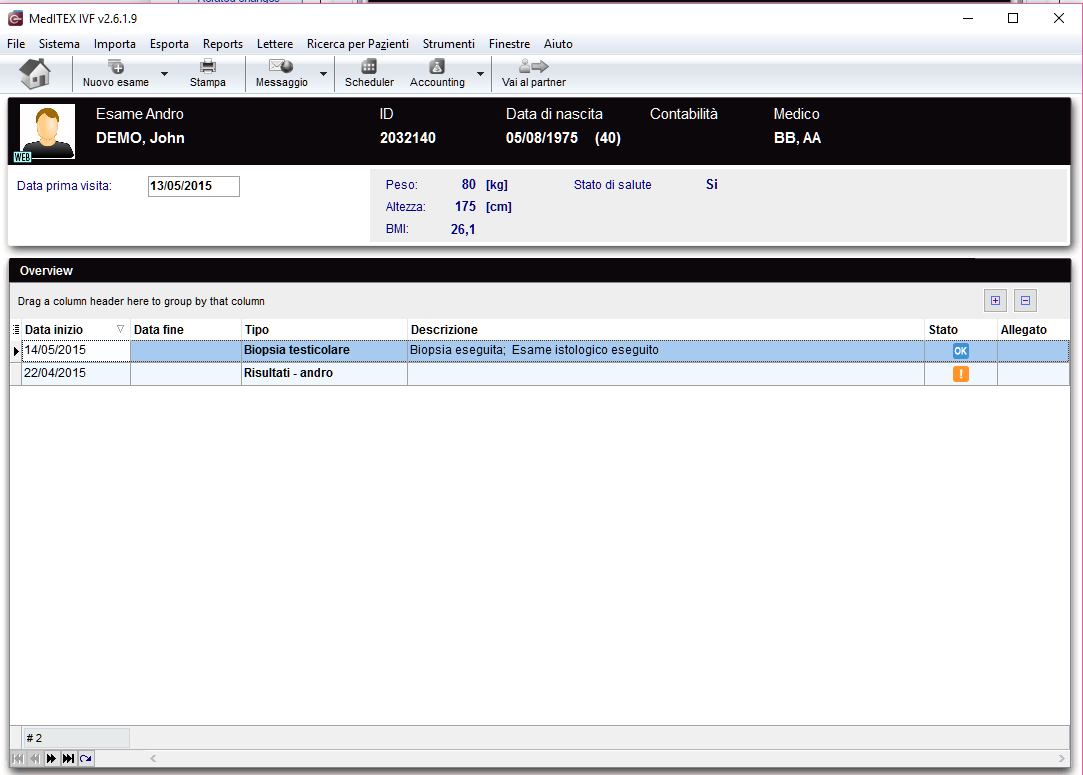
Task: Expand all groups with the plus button
Action: (995, 300)
